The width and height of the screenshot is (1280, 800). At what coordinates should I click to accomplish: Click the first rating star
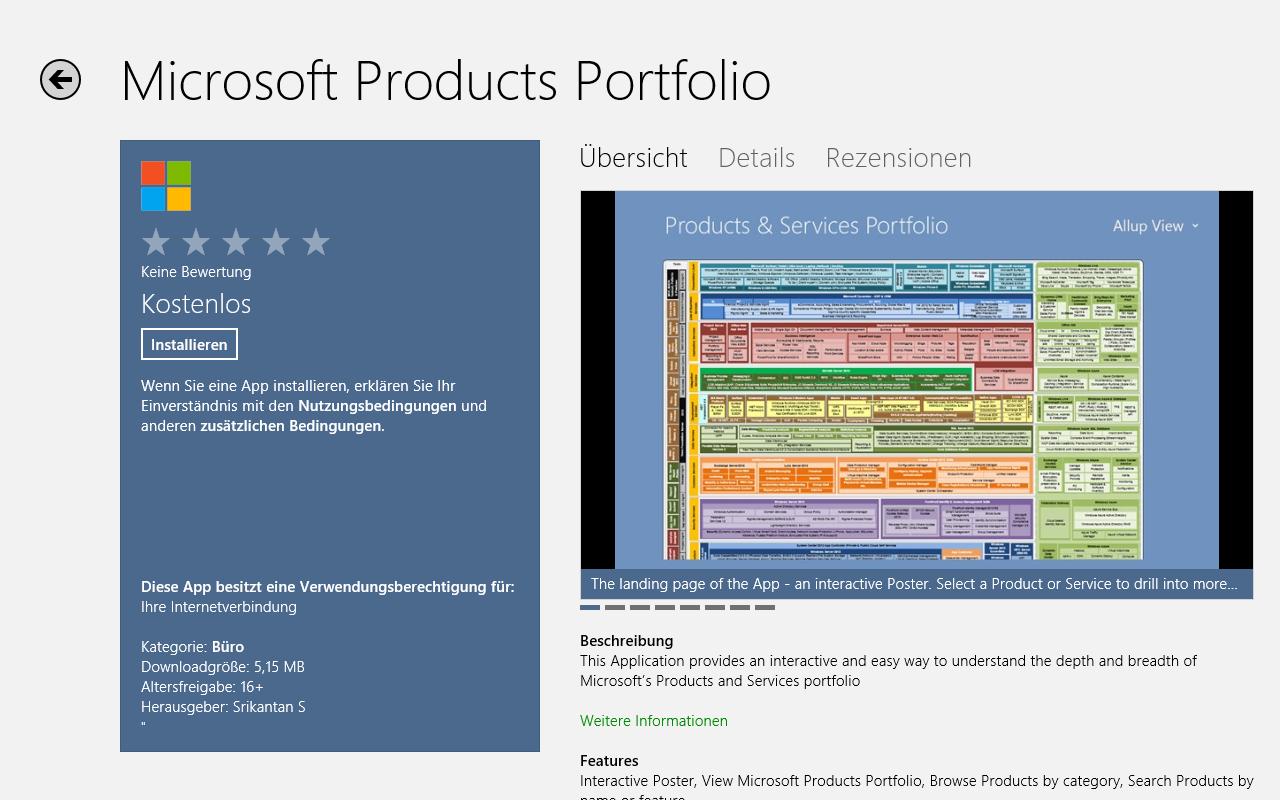[x=156, y=242]
